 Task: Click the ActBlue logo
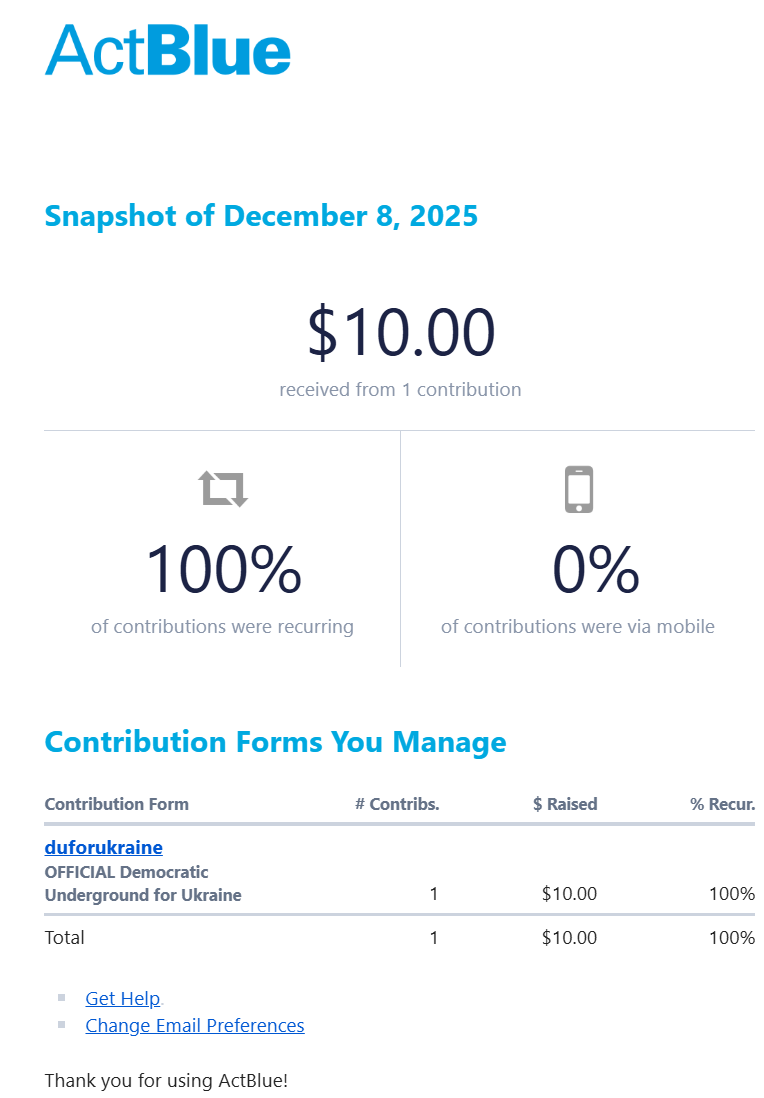(168, 50)
